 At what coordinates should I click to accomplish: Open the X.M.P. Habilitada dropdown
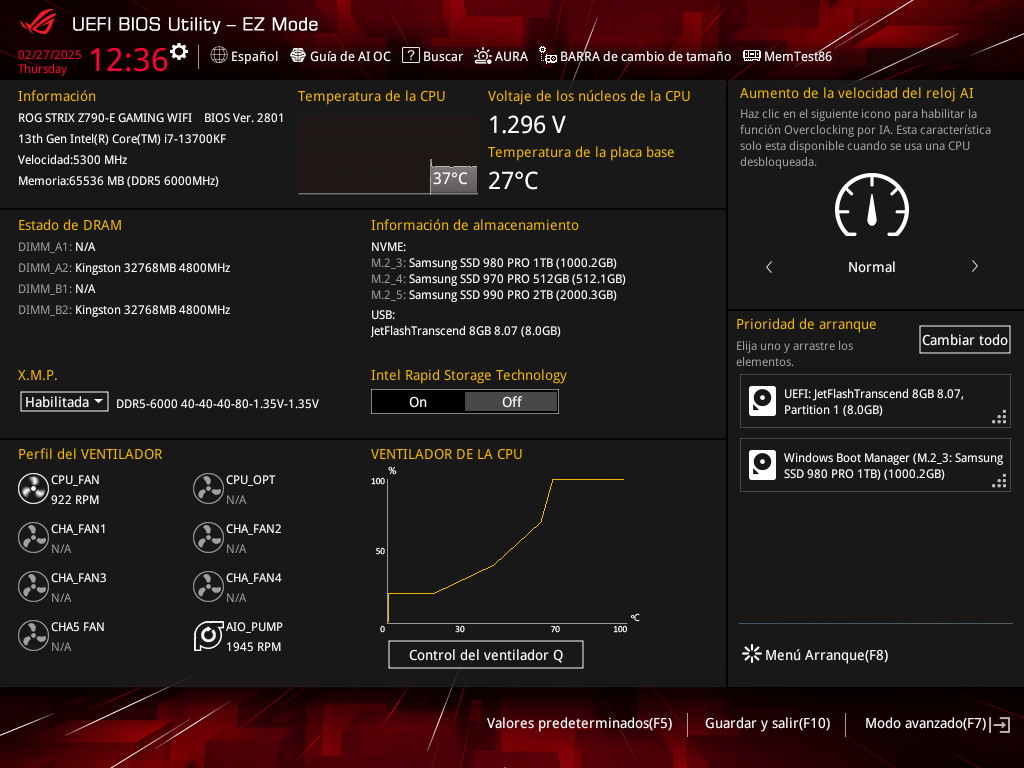click(64, 402)
